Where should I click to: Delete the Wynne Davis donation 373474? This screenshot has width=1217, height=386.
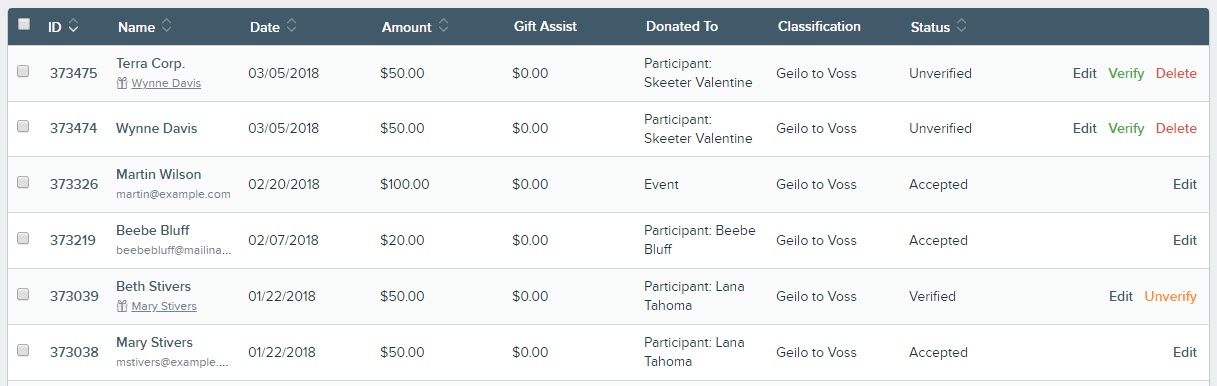(x=1176, y=129)
